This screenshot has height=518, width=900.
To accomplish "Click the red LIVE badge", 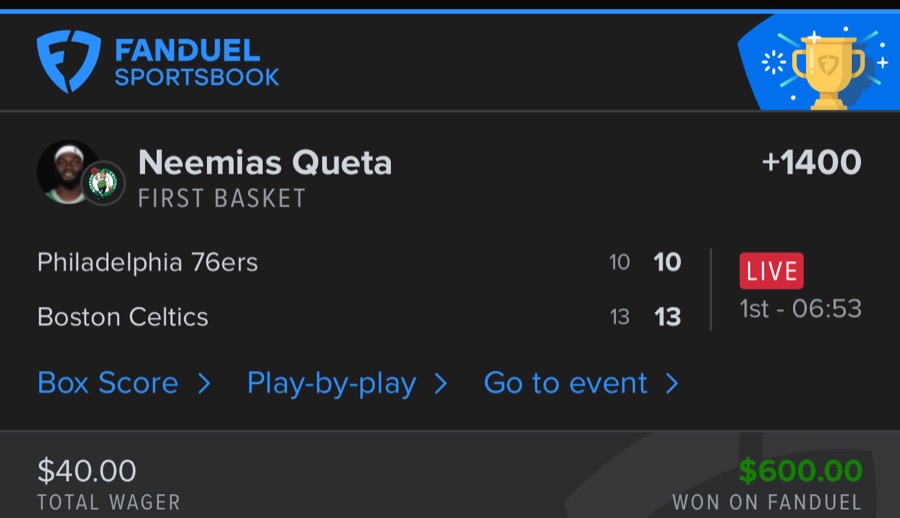I will pos(771,271).
